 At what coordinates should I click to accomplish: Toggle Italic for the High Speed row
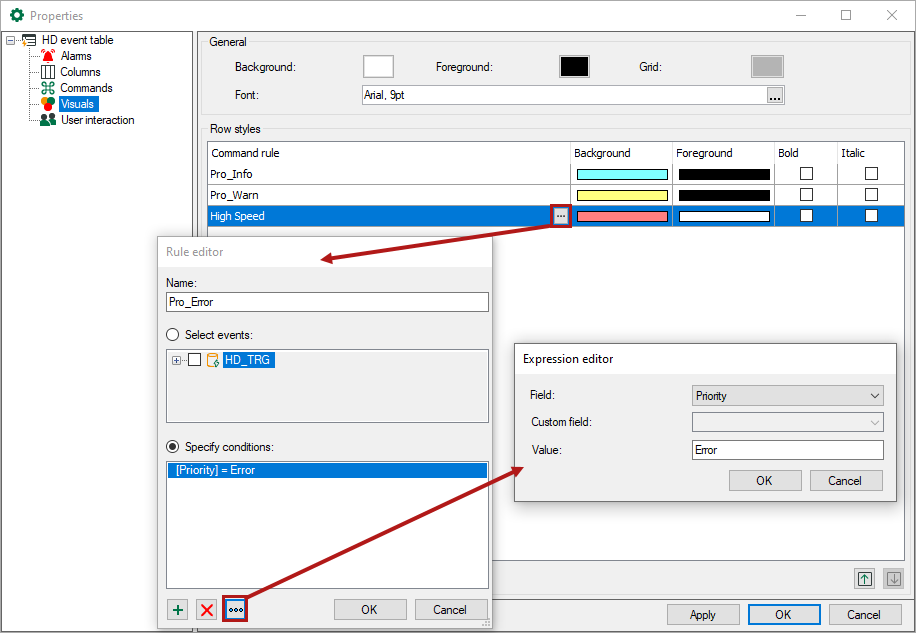(x=871, y=215)
